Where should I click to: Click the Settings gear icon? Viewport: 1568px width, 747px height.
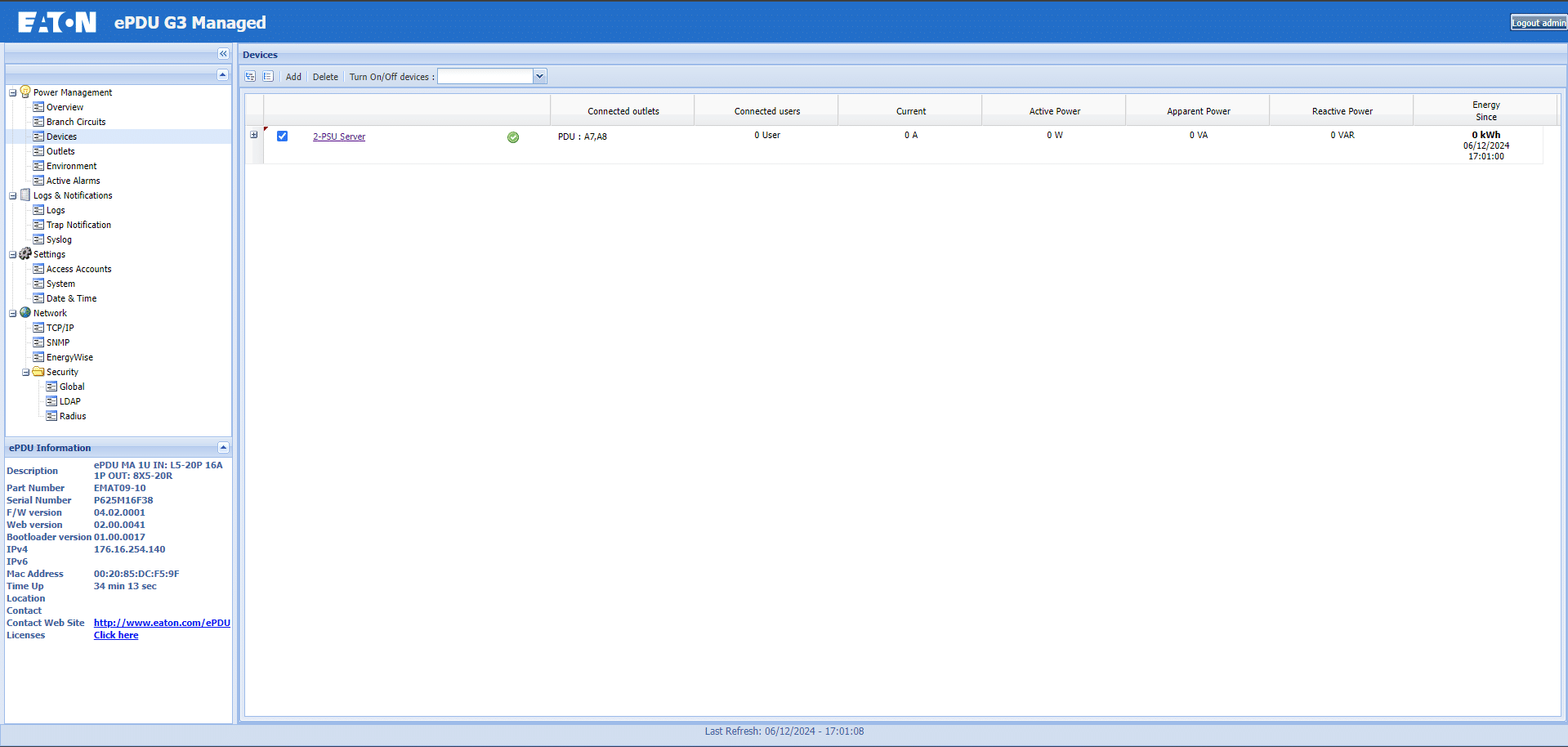(x=25, y=253)
